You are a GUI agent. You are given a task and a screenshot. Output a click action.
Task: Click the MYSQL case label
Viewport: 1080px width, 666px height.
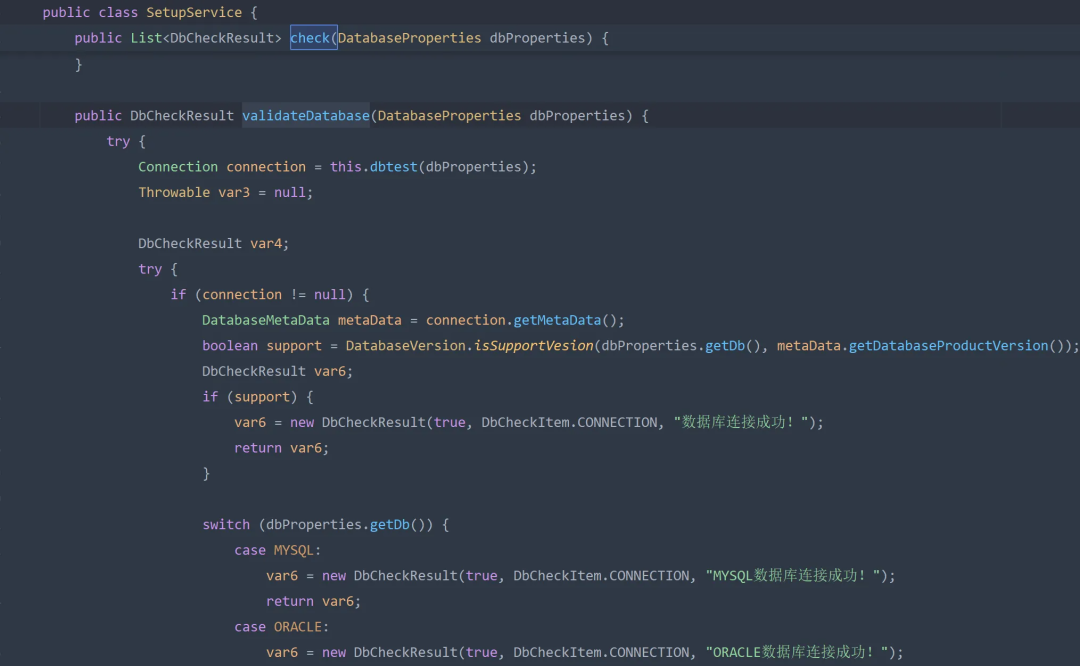point(293,550)
